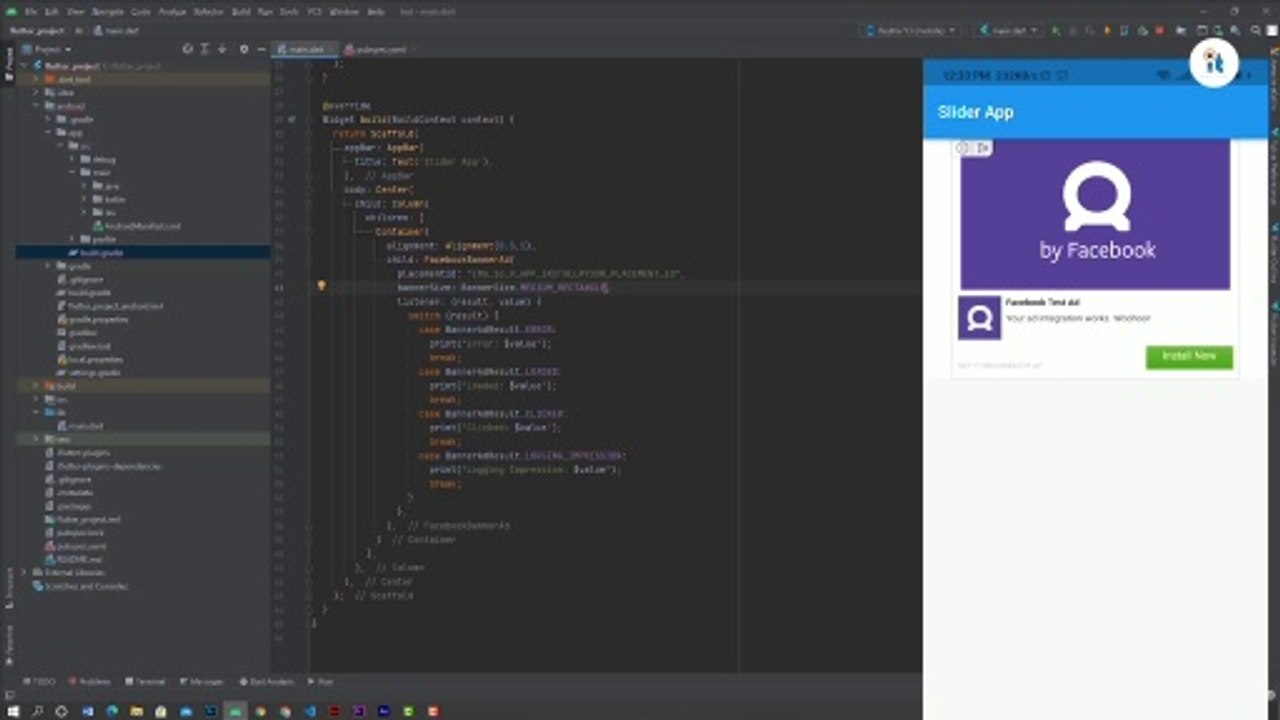Open the Project panel gear settings

243,49
